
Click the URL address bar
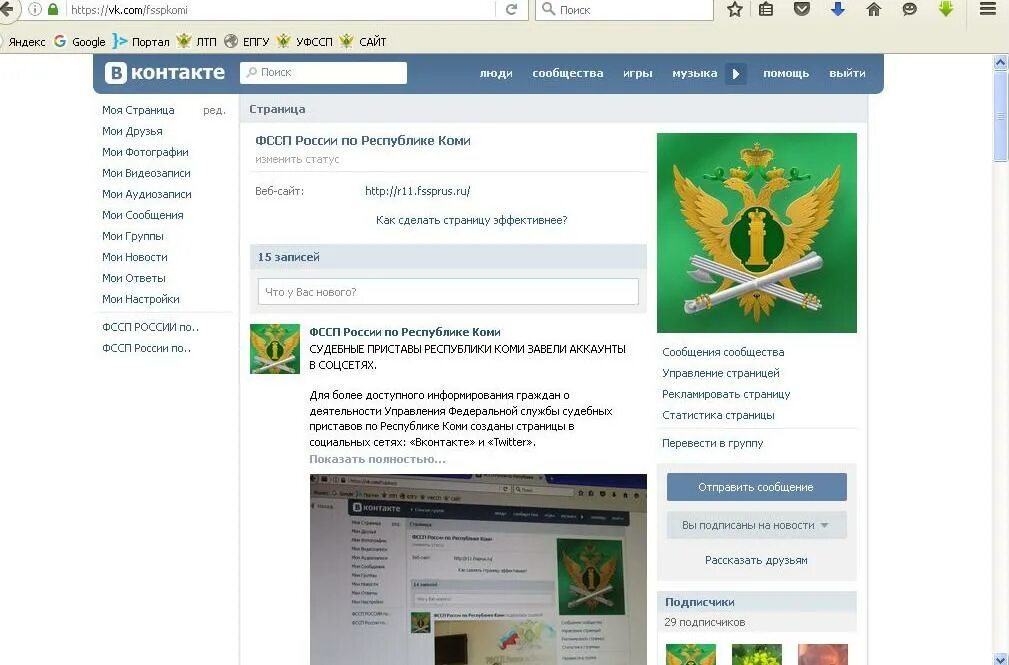point(280,10)
